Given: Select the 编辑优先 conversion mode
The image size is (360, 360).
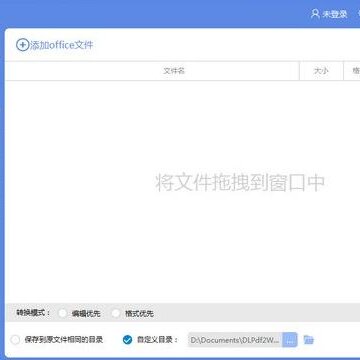Looking at the screenshot, I should coord(62,313).
